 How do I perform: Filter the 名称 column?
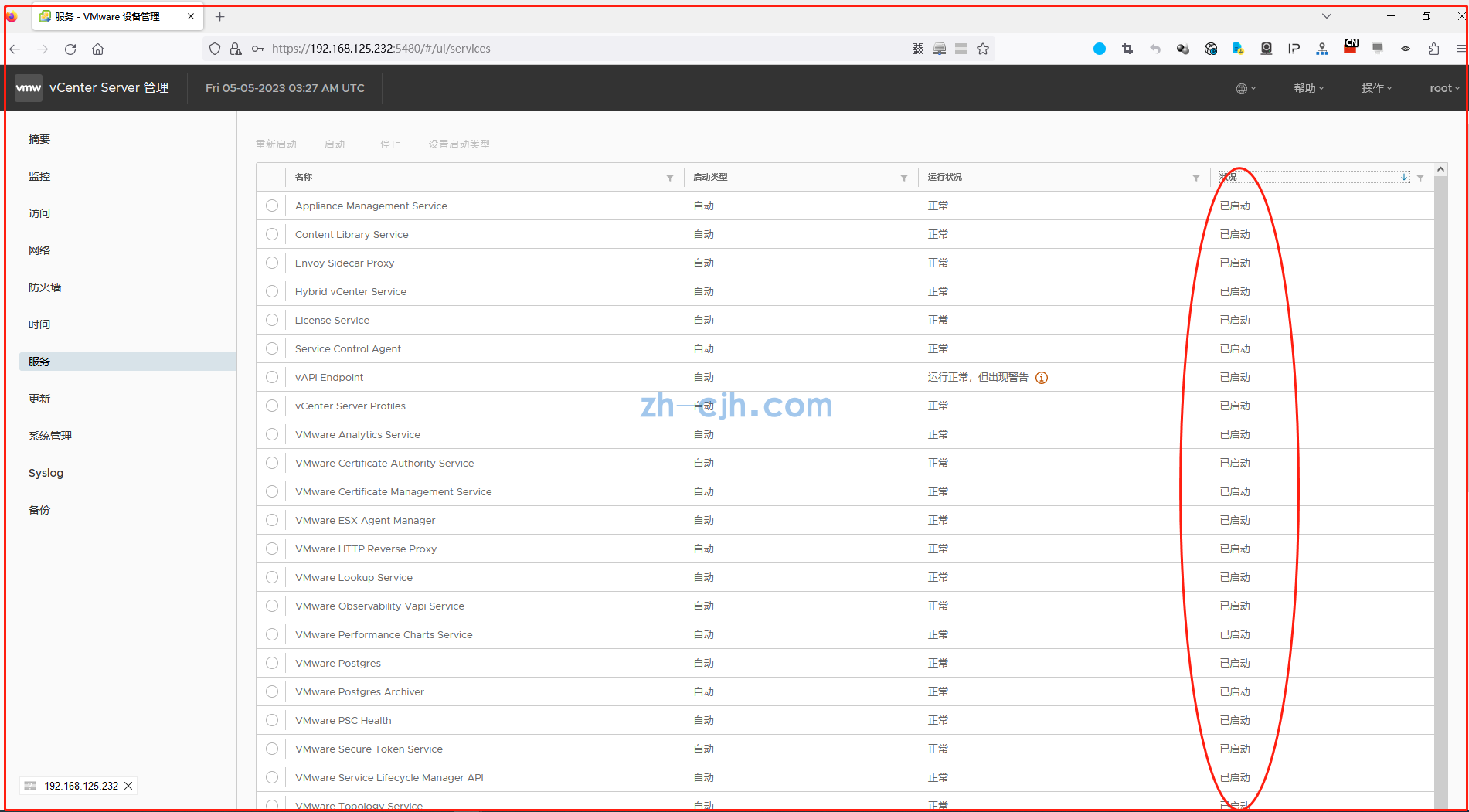670,178
